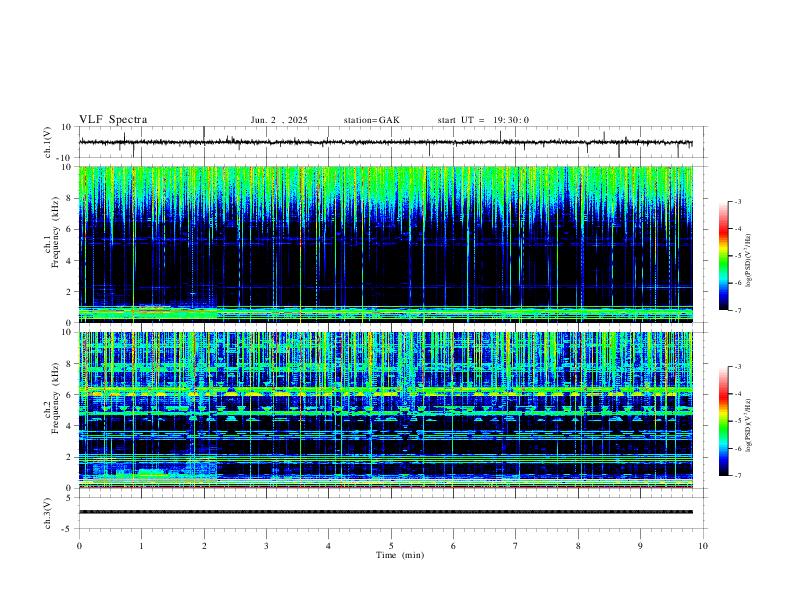The image size is (792, 612).
Task: Click the ch.2 spectrogram color scale bar
Action: (x=724, y=421)
